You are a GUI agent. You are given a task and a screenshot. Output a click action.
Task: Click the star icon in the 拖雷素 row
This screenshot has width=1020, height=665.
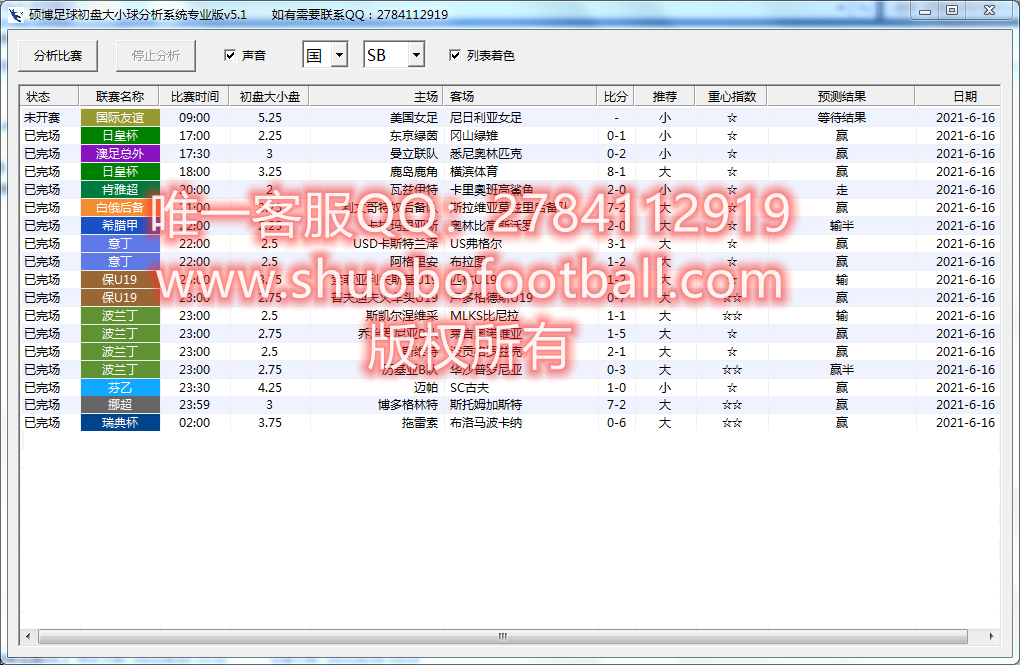coord(732,423)
